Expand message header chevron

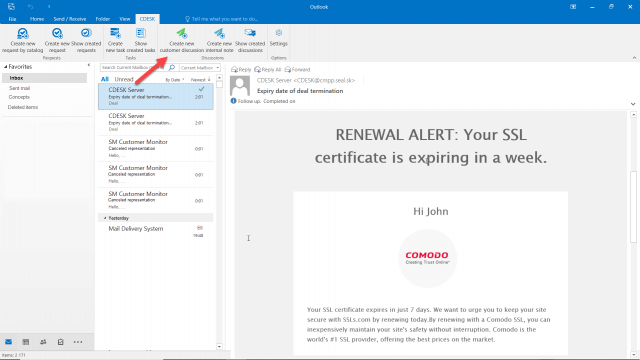(633, 104)
